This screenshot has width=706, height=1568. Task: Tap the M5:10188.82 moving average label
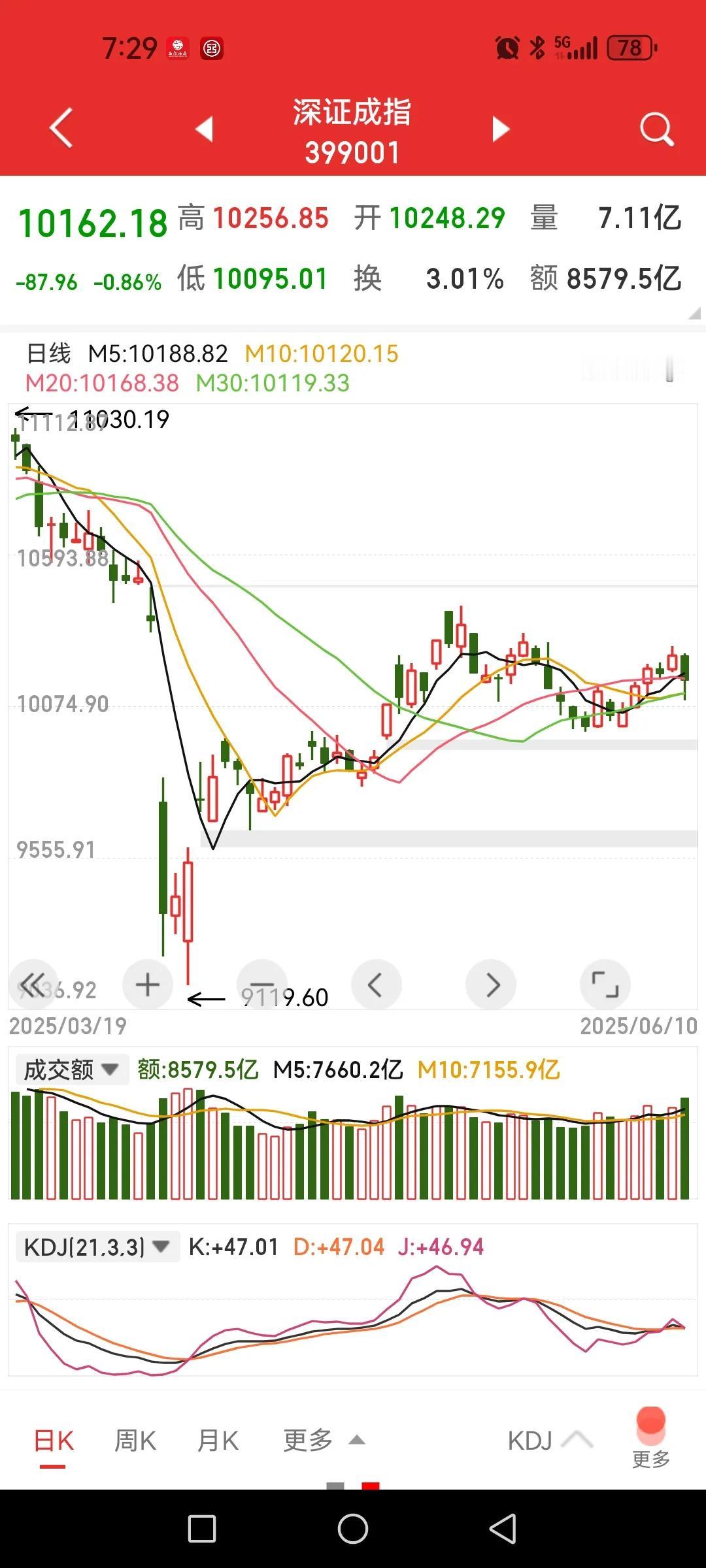tap(158, 354)
